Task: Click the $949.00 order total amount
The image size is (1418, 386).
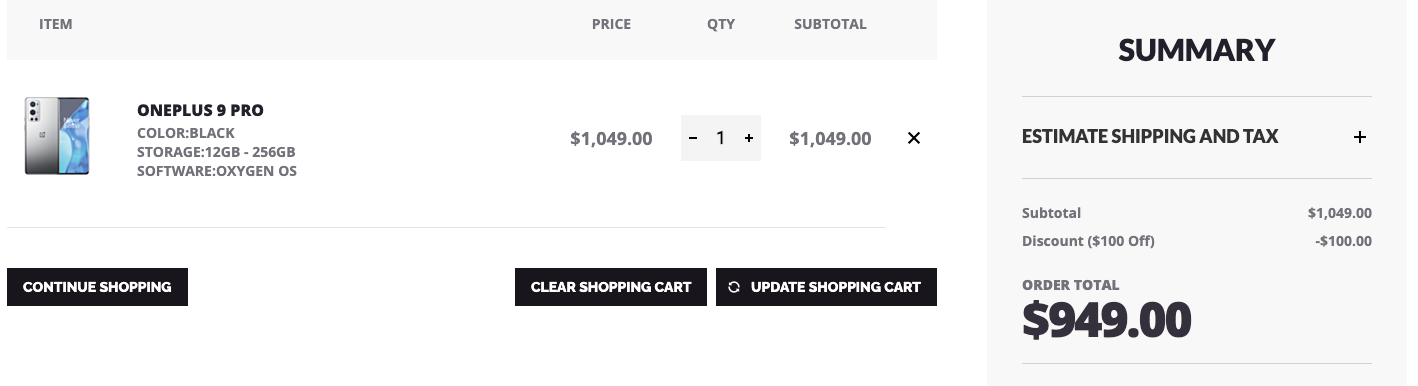Action: click(1107, 320)
